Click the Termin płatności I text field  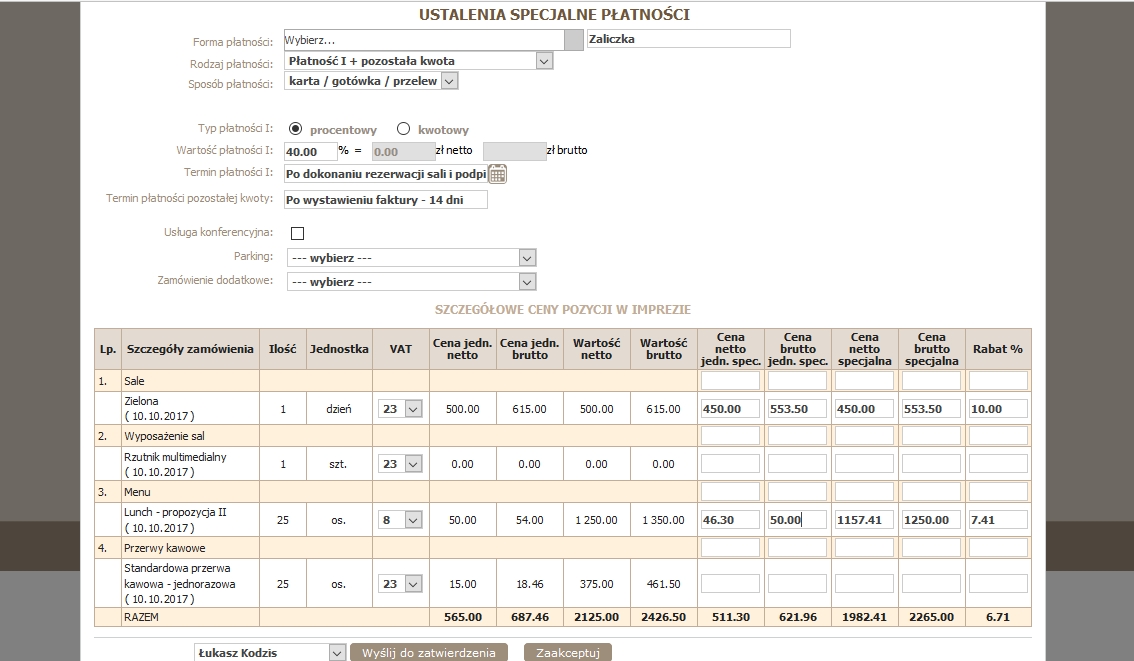tap(385, 174)
